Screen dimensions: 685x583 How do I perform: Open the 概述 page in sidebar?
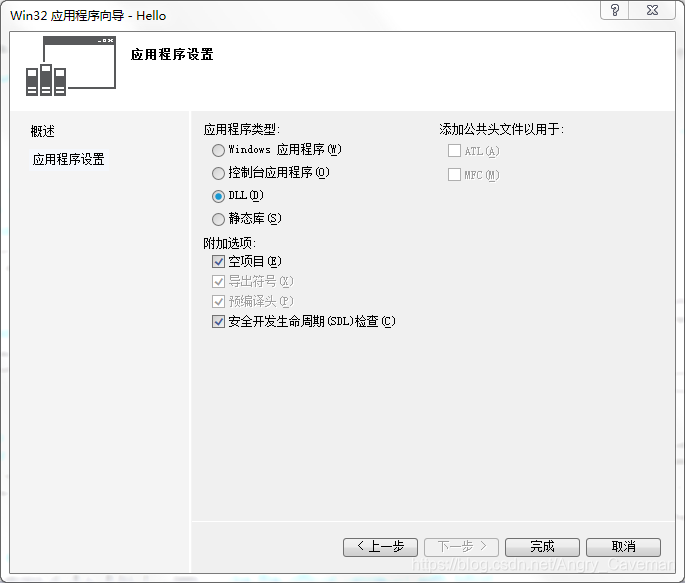click(42, 131)
